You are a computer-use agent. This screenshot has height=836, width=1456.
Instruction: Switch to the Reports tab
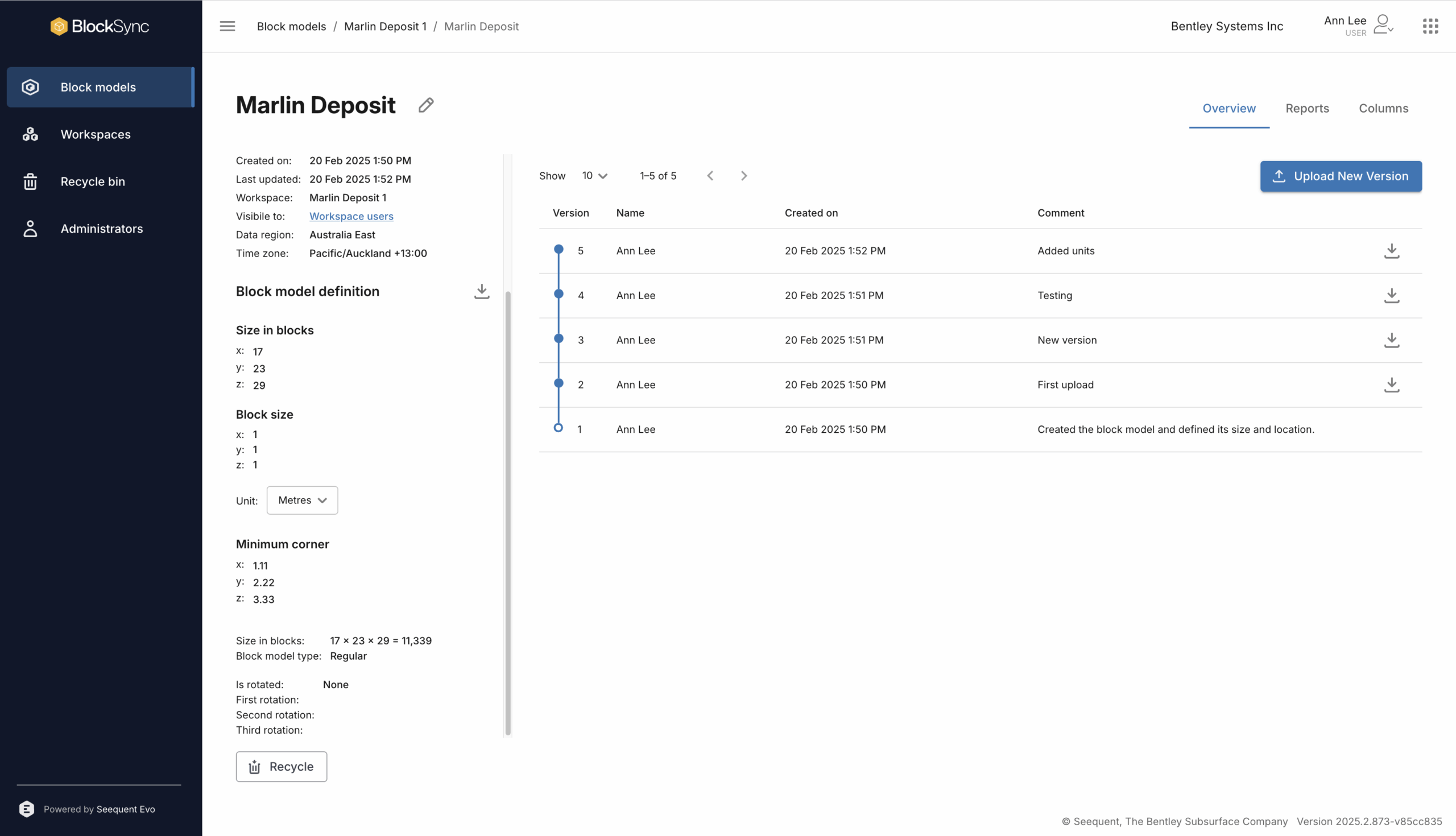(x=1307, y=108)
